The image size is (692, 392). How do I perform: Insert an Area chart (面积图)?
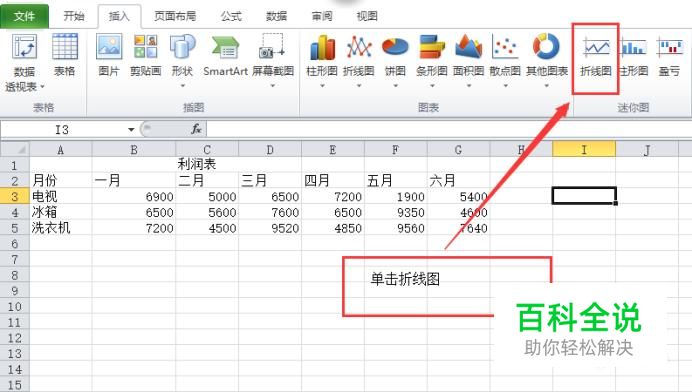(468, 60)
